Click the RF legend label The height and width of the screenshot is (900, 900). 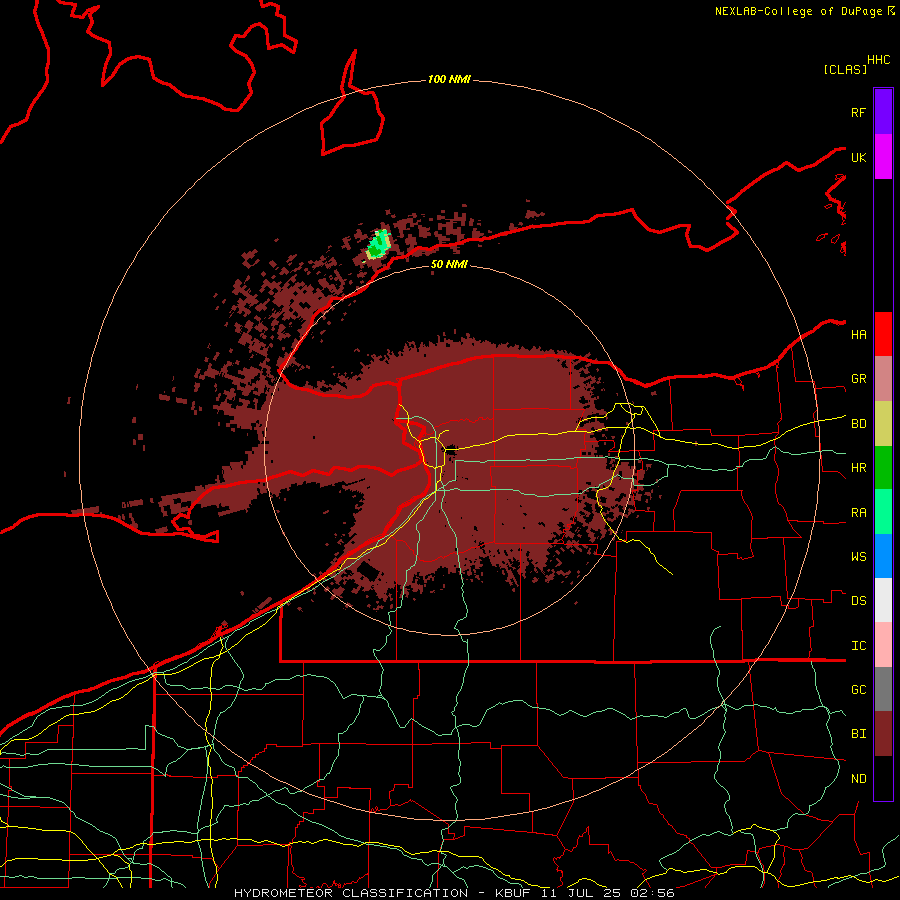[858, 112]
